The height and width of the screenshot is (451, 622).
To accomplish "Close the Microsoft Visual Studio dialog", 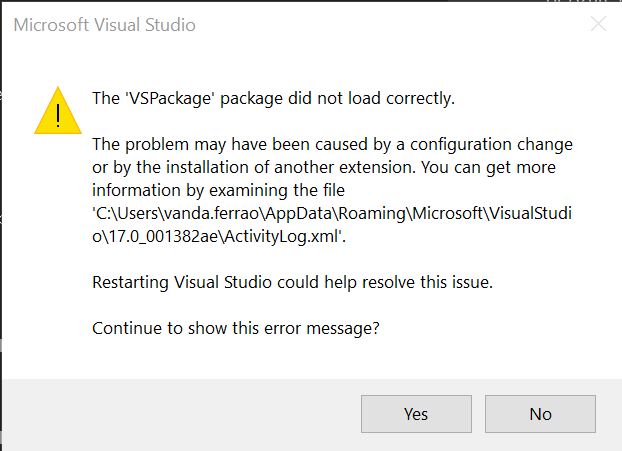I will (x=598, y=24).
